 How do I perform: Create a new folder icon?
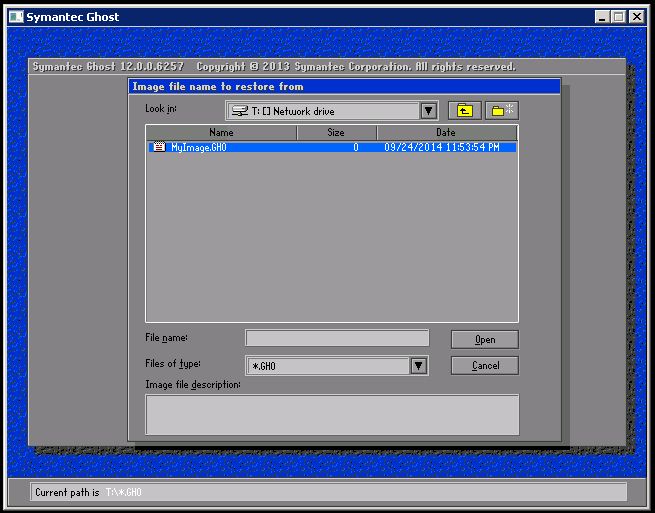[x=502, y=111]
